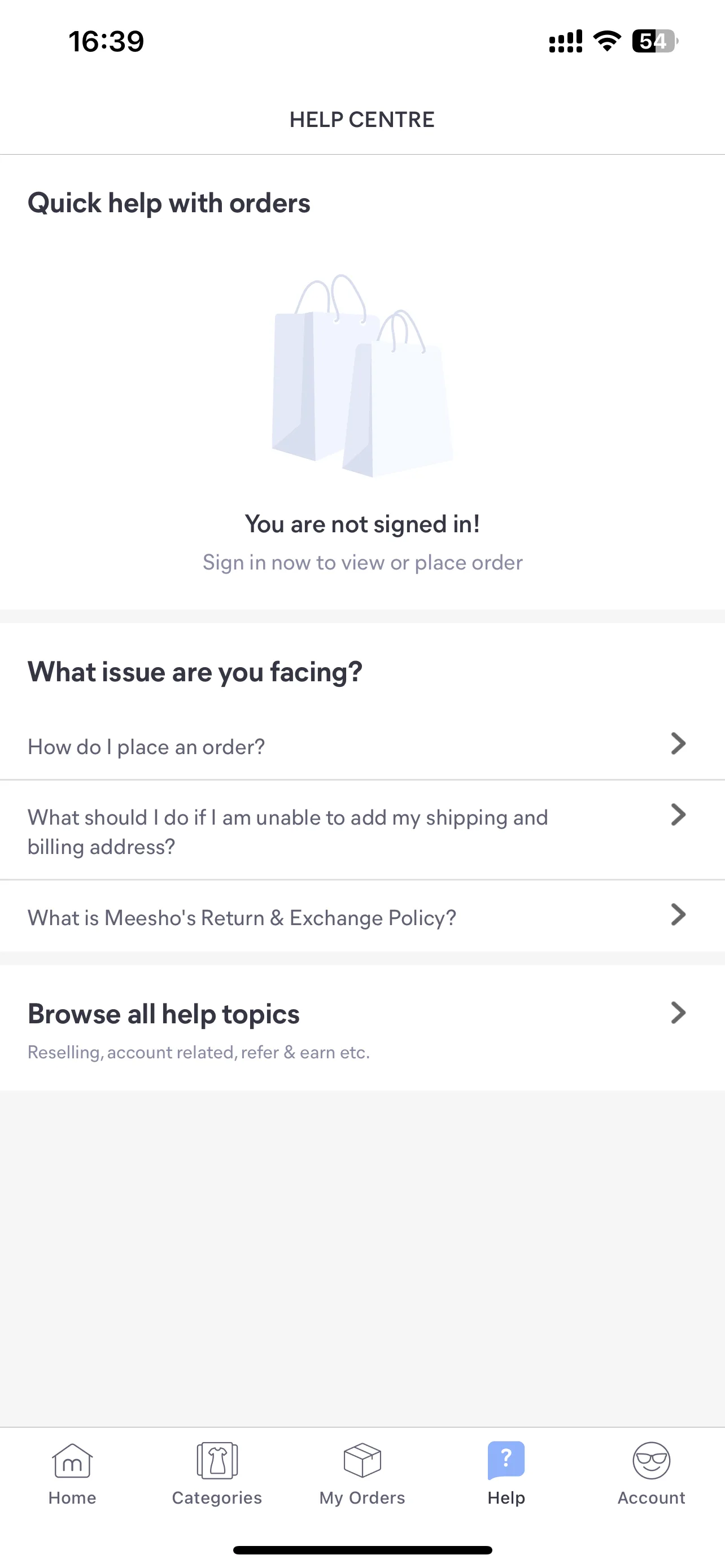
Task: Tap the shopping bags illustration
Action: point(362,375)
